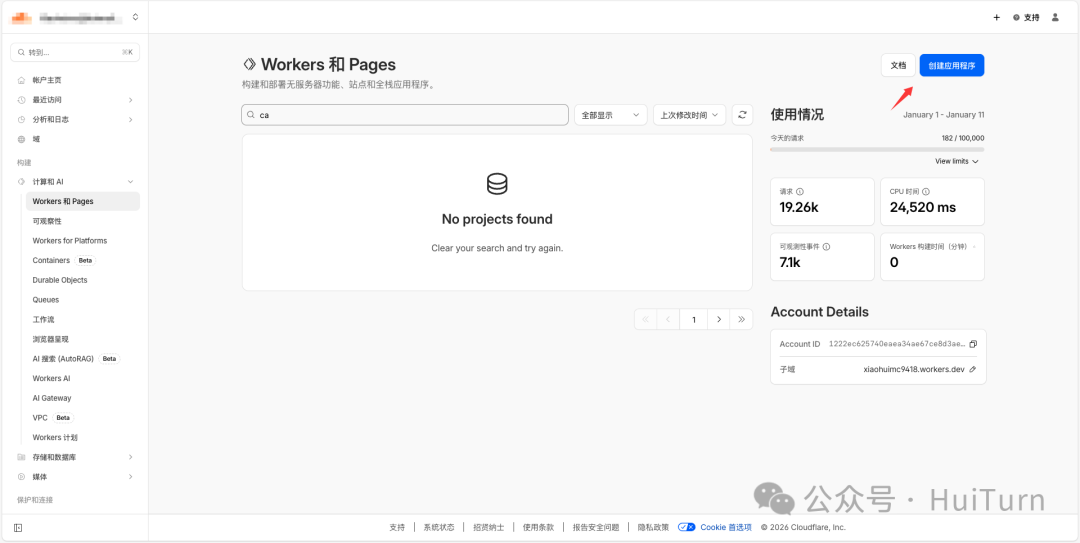This screenshot has width=1080, height=543.
Task: Click the 存储和数据库 folder icon
Action: pos(21,457)
